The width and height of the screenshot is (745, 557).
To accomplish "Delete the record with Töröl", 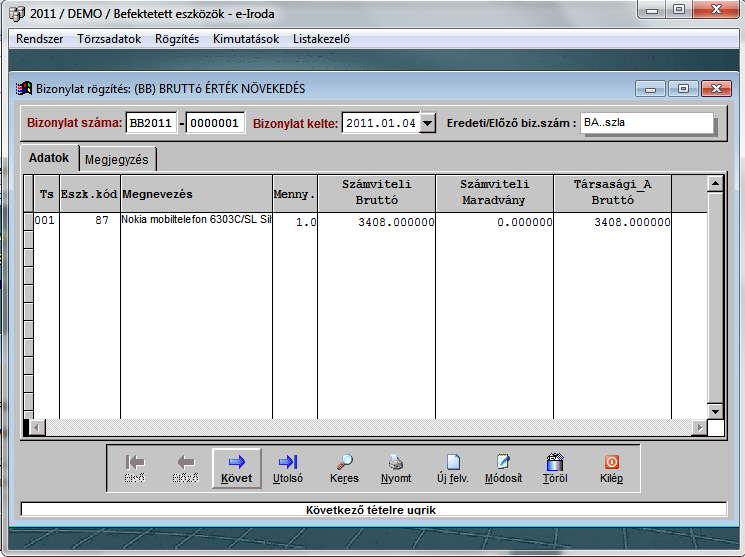I will 555,468.
